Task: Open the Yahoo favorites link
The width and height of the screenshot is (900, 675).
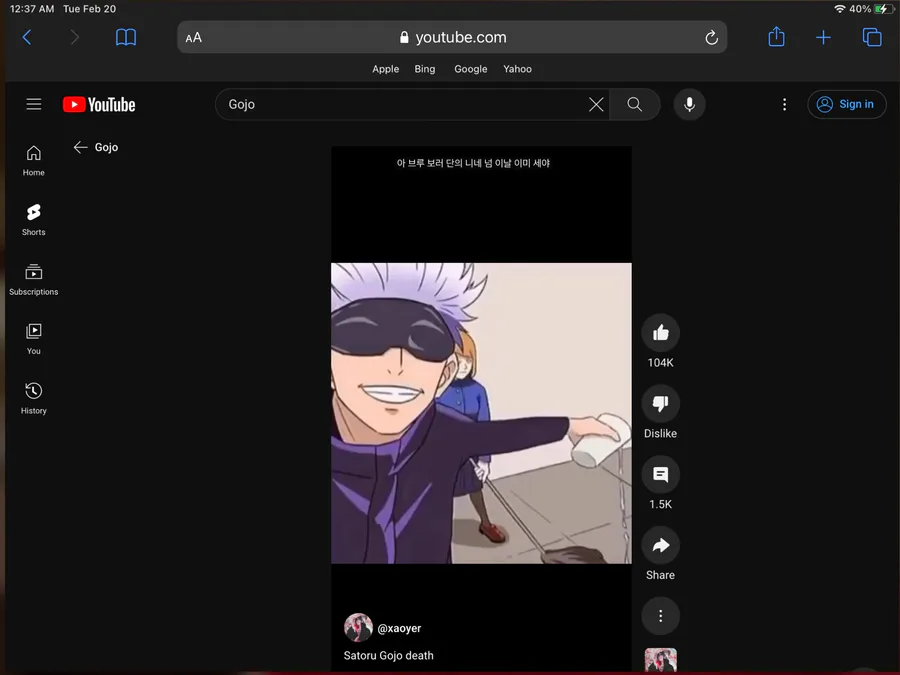Action: coord(518,69)
